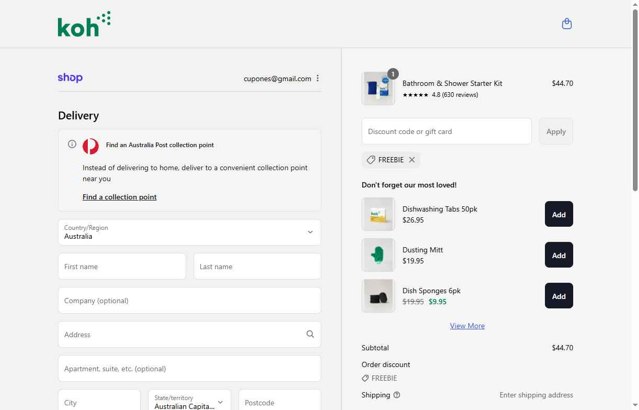
Task: Click the Australia Post info icon
Action: (72, 144)
